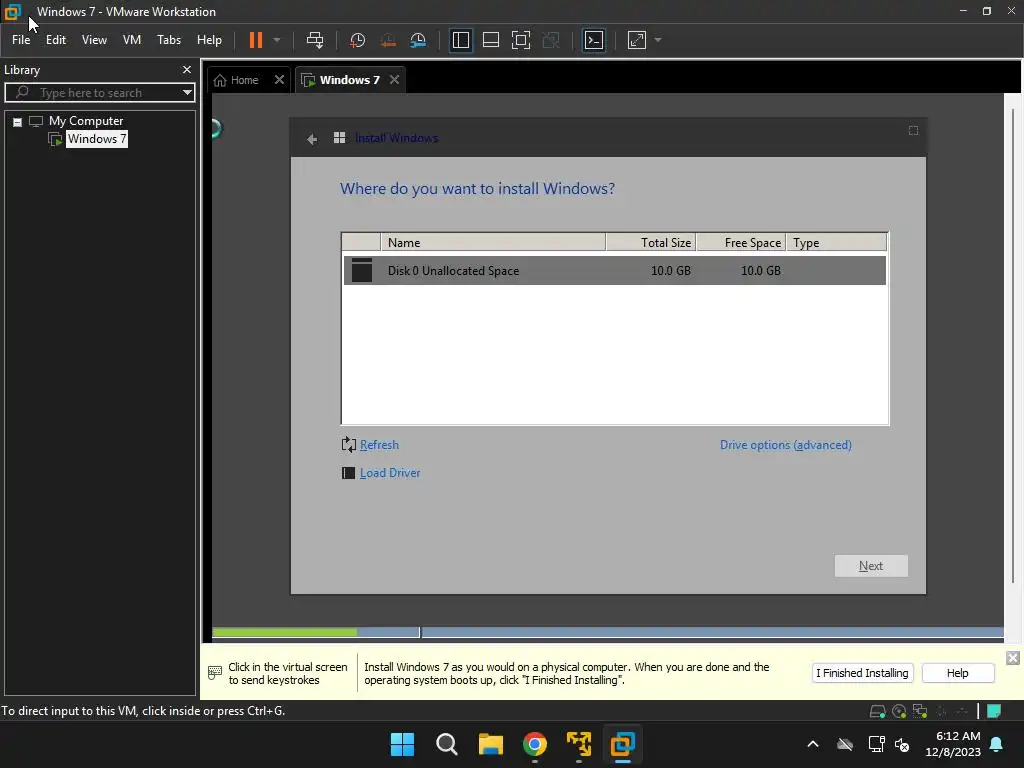Select Windows 7 in the library tree
The image size is (1024, 768).
[x=97, y=139]
